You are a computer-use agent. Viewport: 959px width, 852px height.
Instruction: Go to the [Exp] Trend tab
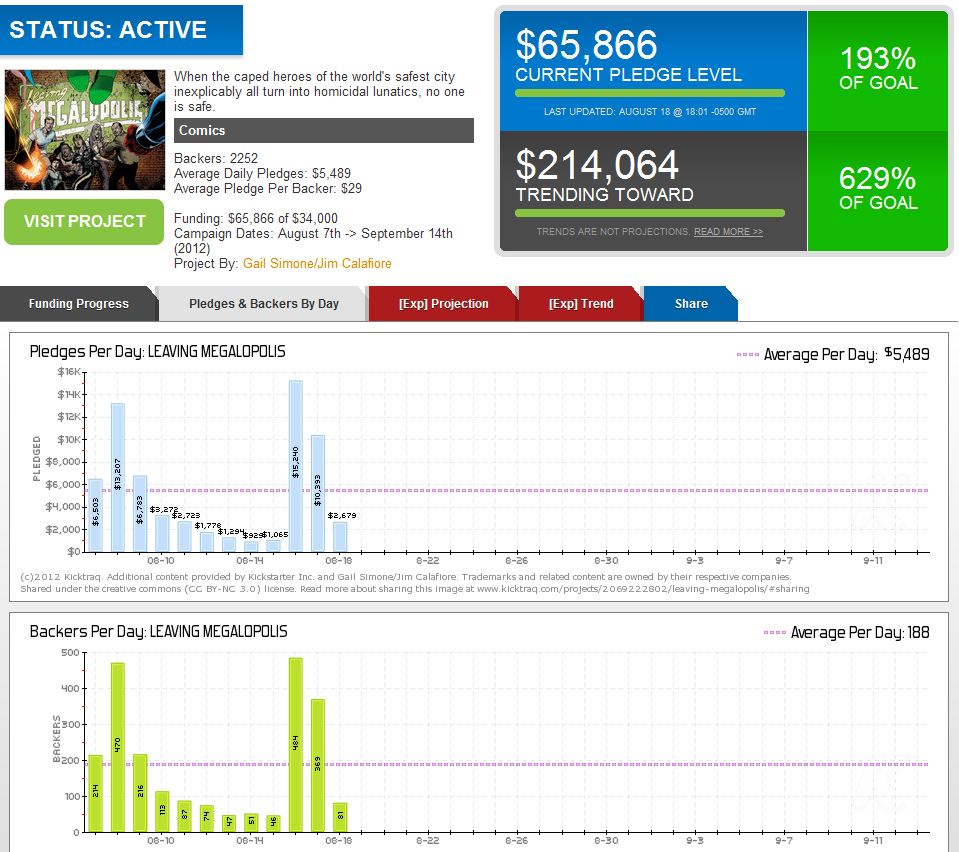(x=581, y=304)
